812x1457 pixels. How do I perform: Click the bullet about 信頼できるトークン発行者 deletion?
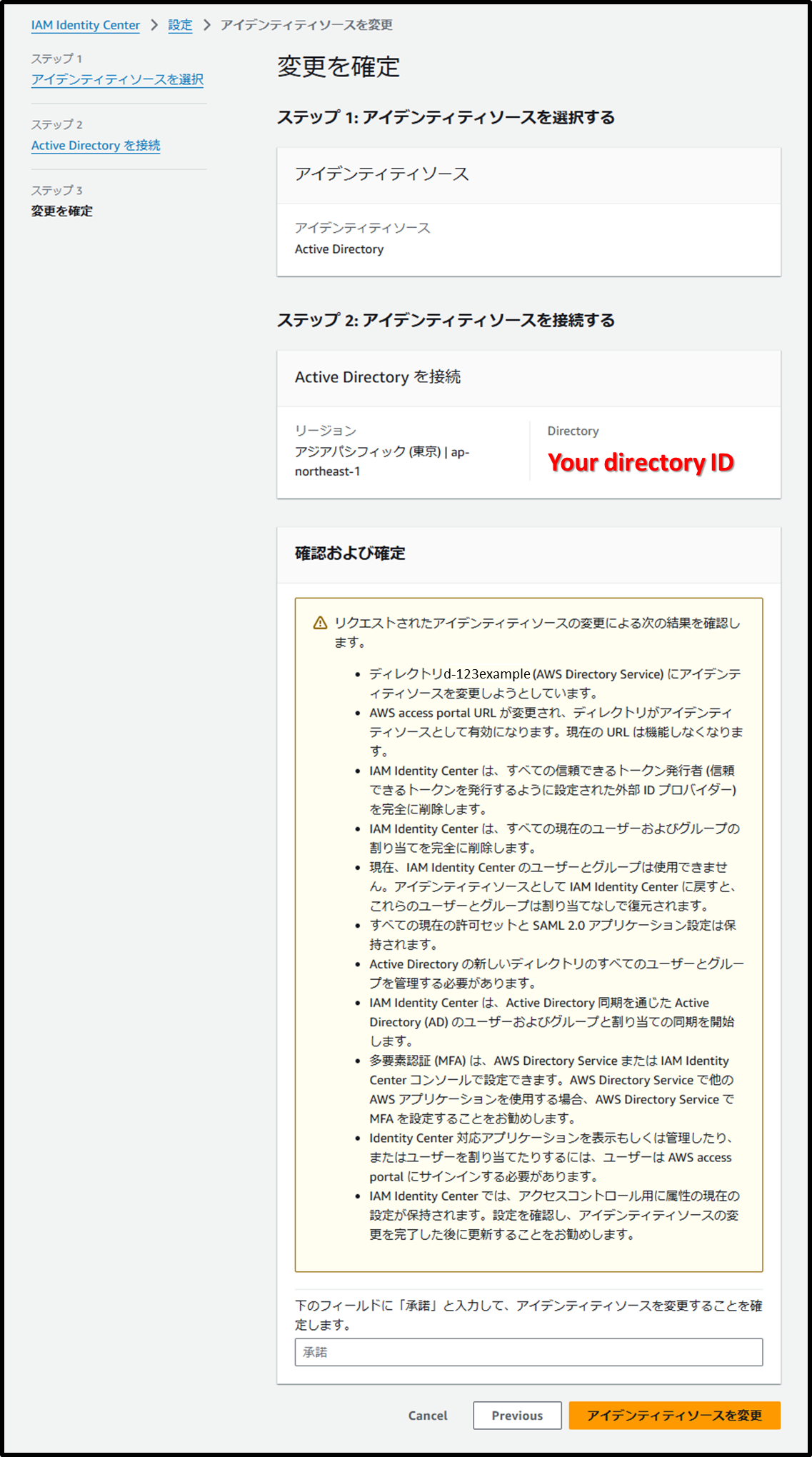(x=553, y=790)
